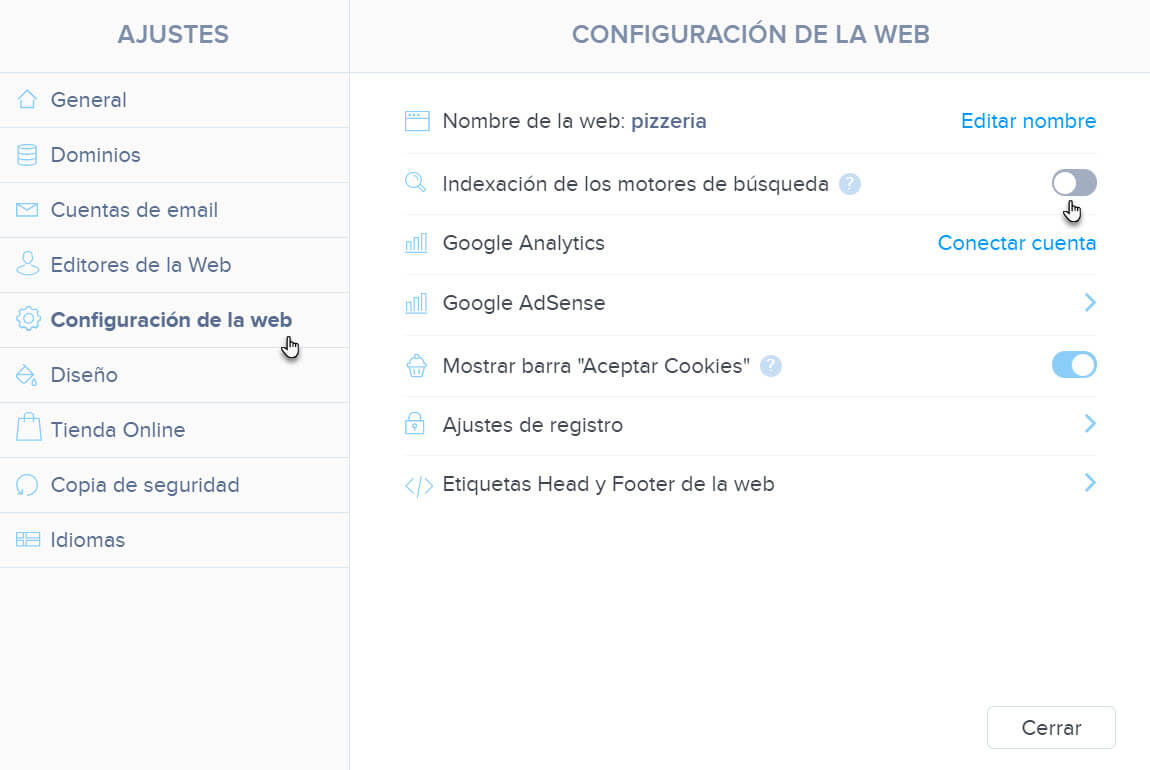This screenshot has height=770, width=1150.
Task: Enable indexación de los motores de búsqueda
Action: pyautogui.click(x=1073, y=182)
